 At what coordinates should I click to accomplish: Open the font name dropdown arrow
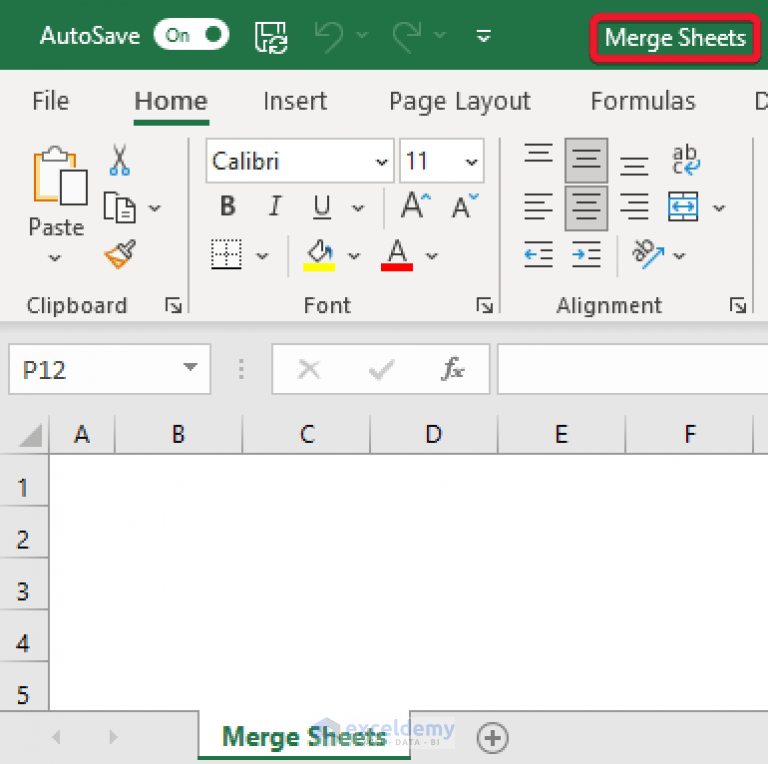[x=382, y=162]
